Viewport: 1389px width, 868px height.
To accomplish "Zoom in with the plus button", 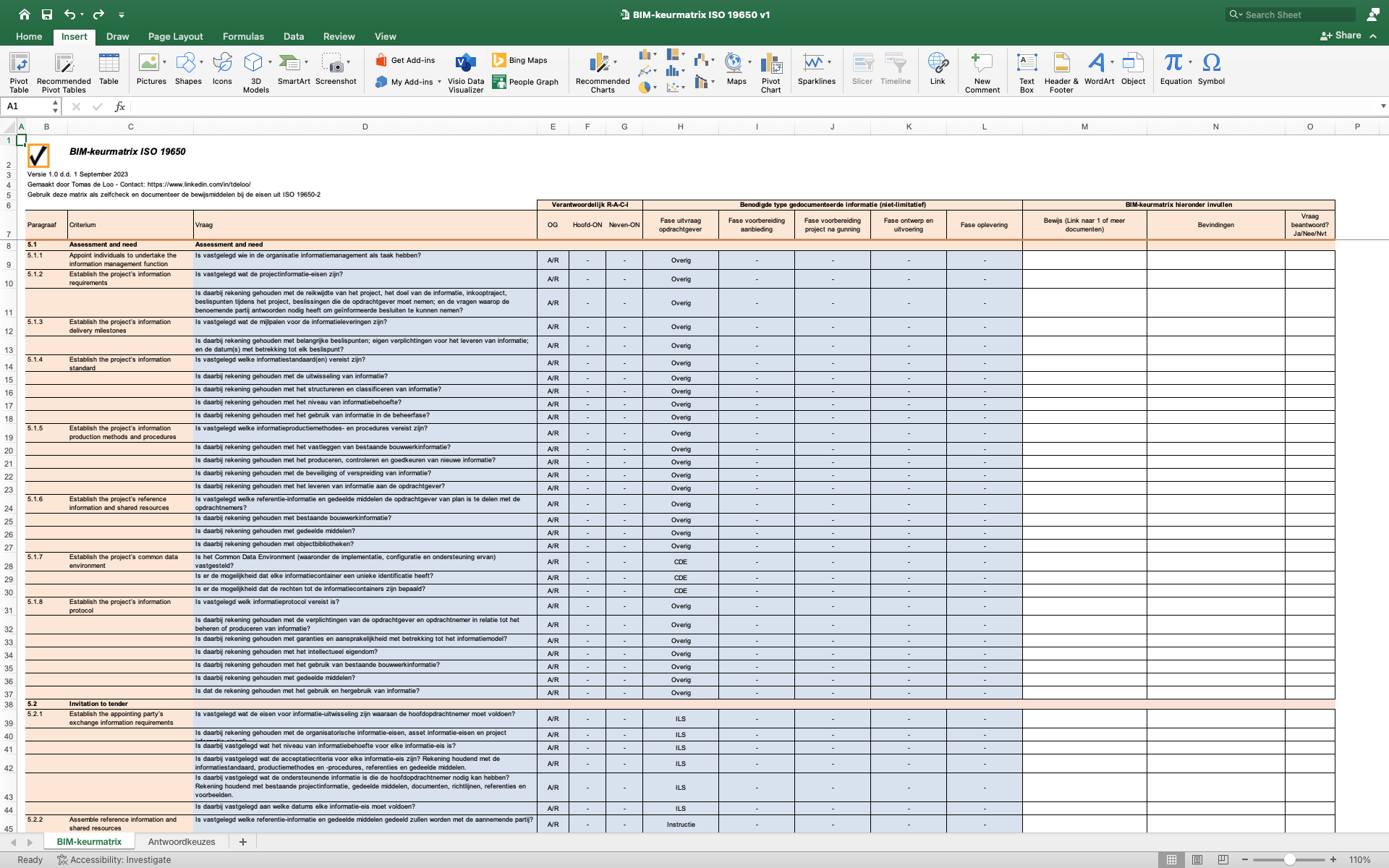I will 1333,860.
